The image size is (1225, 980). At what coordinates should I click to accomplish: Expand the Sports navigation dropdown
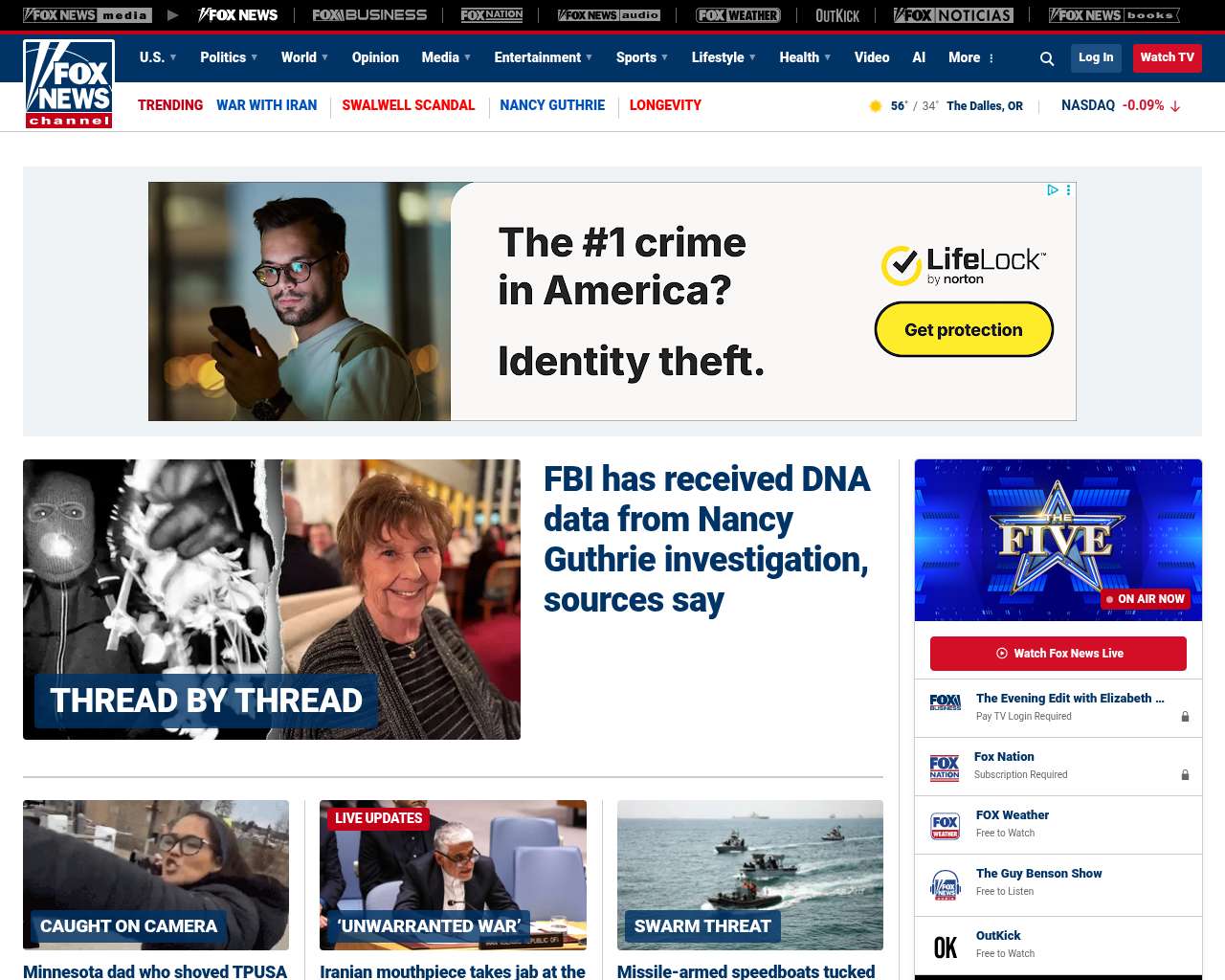642,57
